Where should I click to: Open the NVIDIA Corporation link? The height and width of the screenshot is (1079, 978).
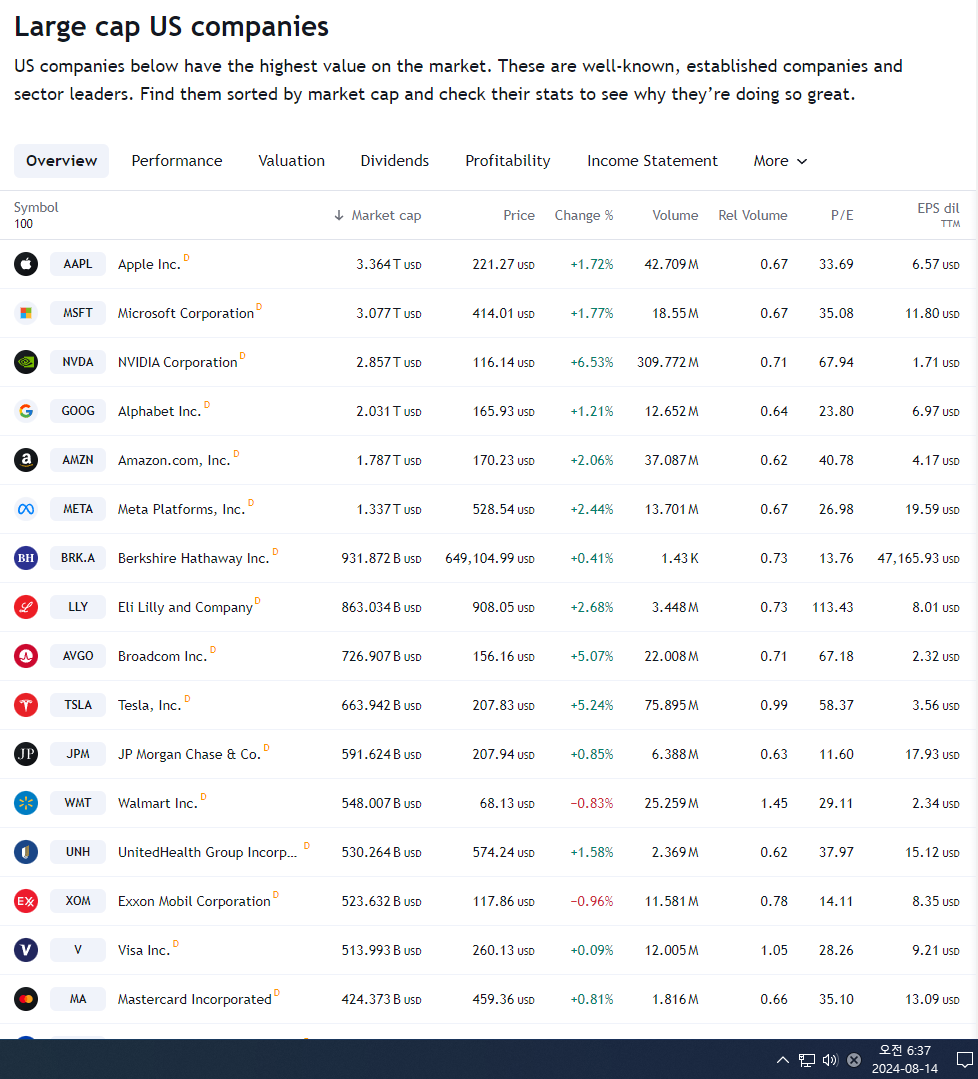pyautogui.click(x=178, y=363)
